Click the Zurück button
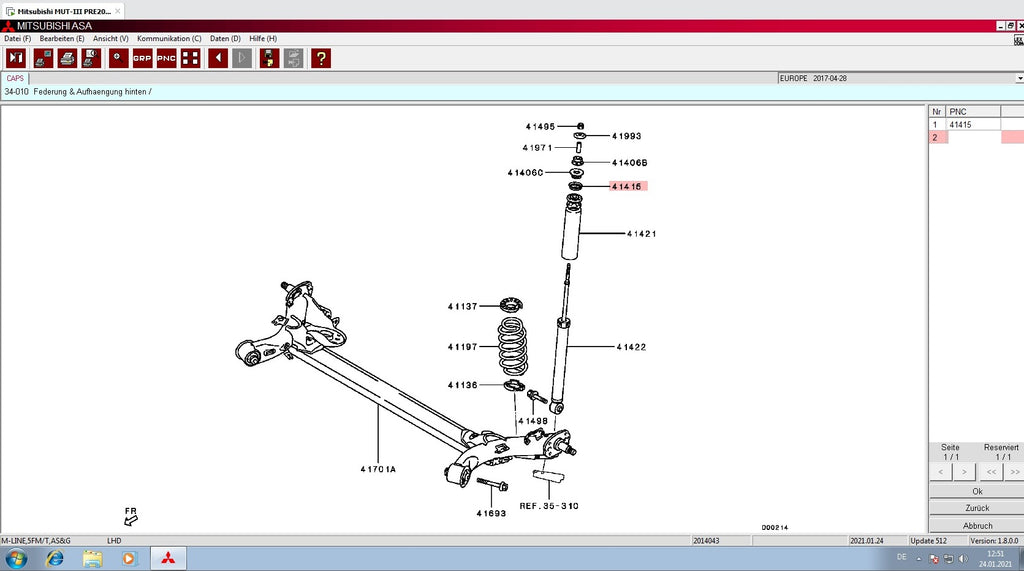1024x571 pixels. (x=977, y=508)
